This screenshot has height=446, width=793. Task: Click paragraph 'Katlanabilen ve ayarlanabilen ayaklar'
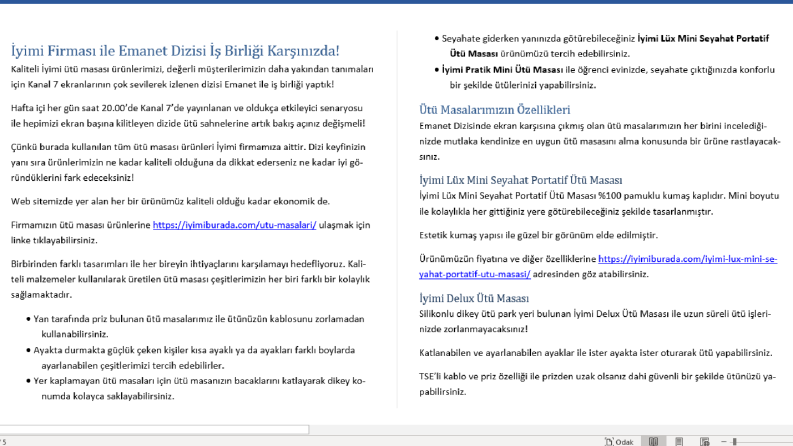click(x=596, y=353)
